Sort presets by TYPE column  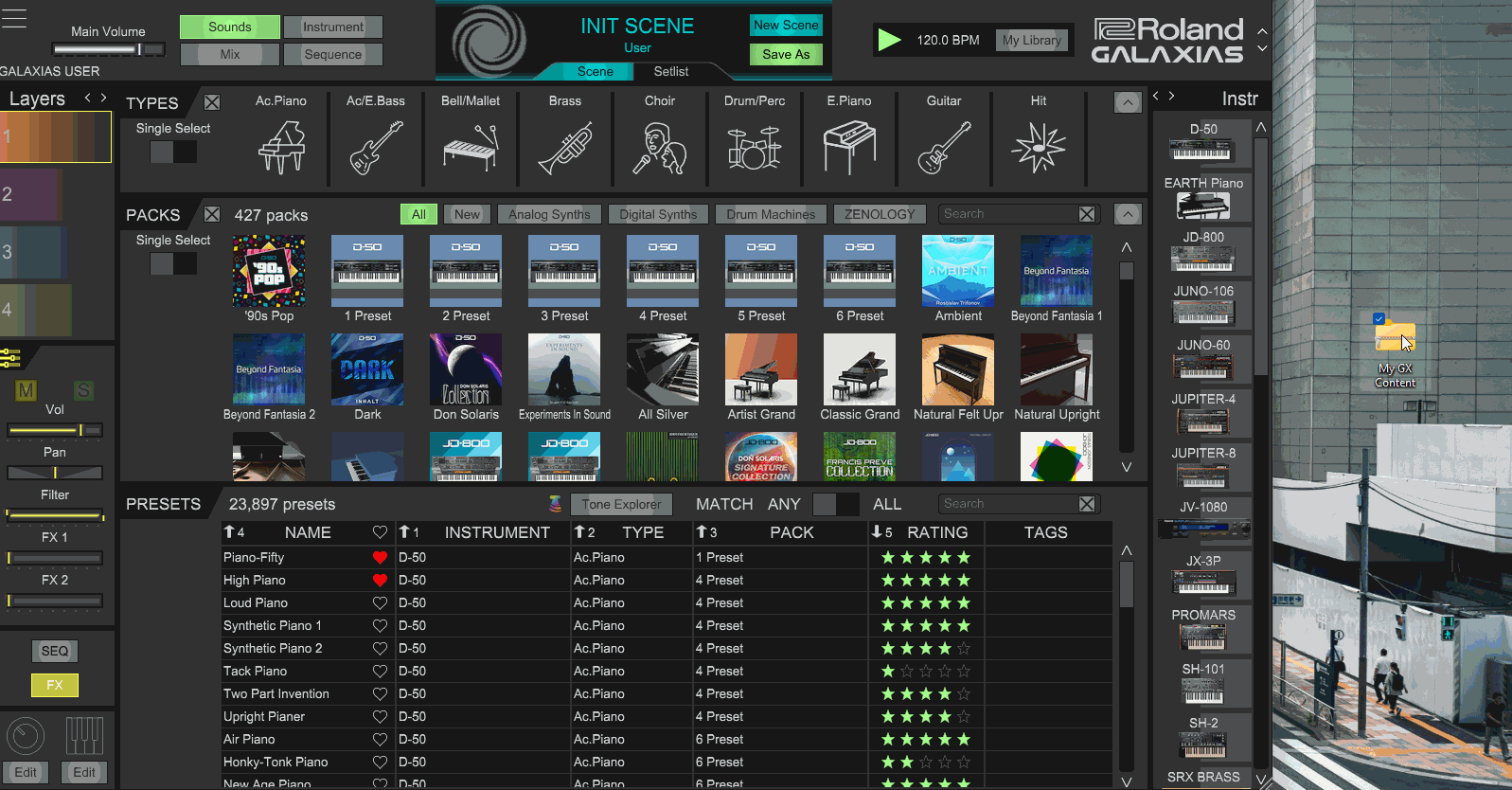[643, 532]
